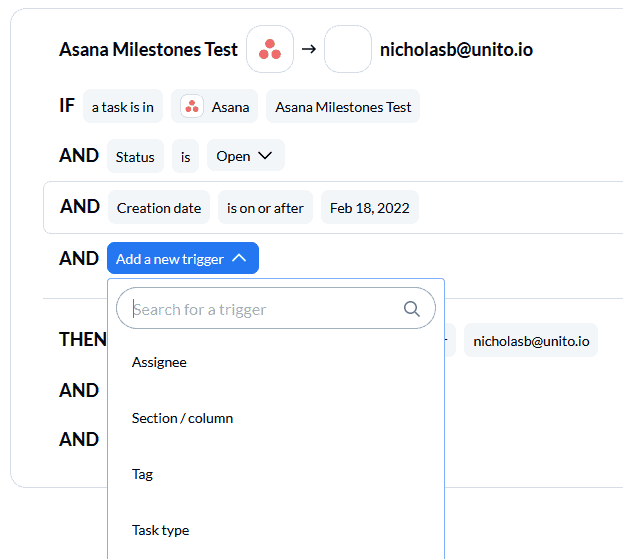Image resolution: width=623 pixels, height=559 pixels.
Task: Click the Feb 18, 2022 date chip
Action: point(370,207)
